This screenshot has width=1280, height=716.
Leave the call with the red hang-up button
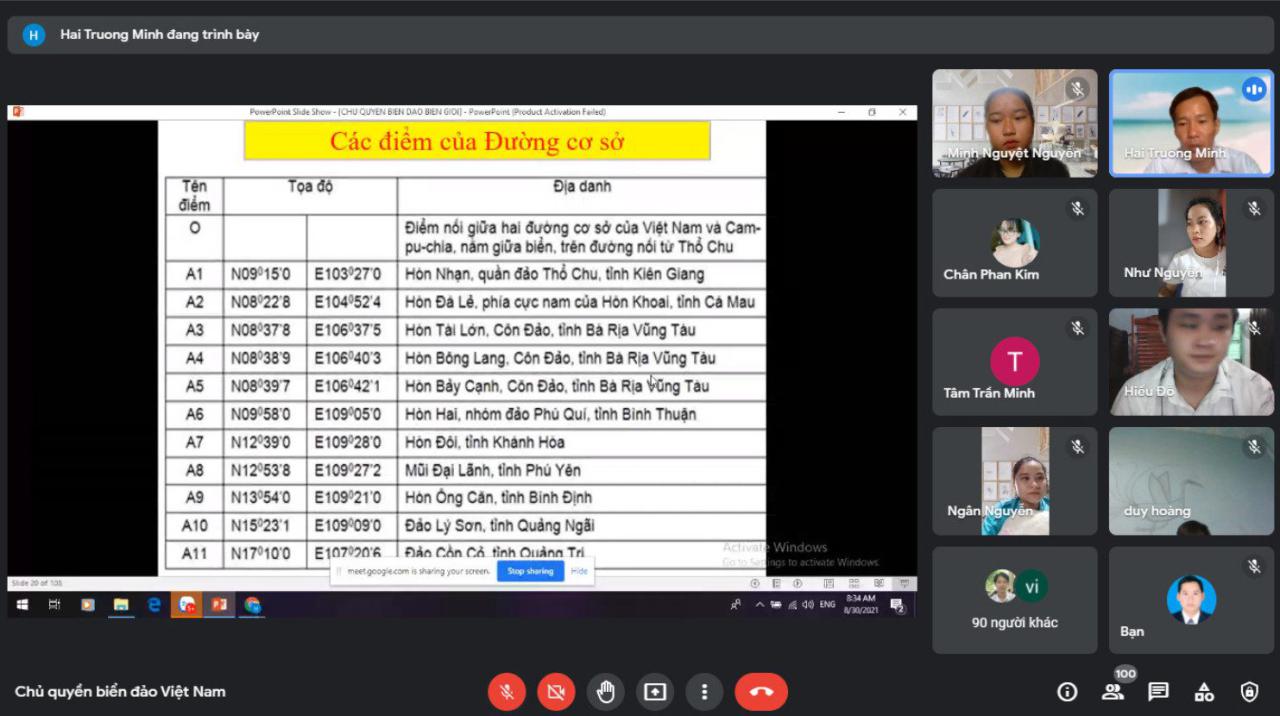(761, 692)
